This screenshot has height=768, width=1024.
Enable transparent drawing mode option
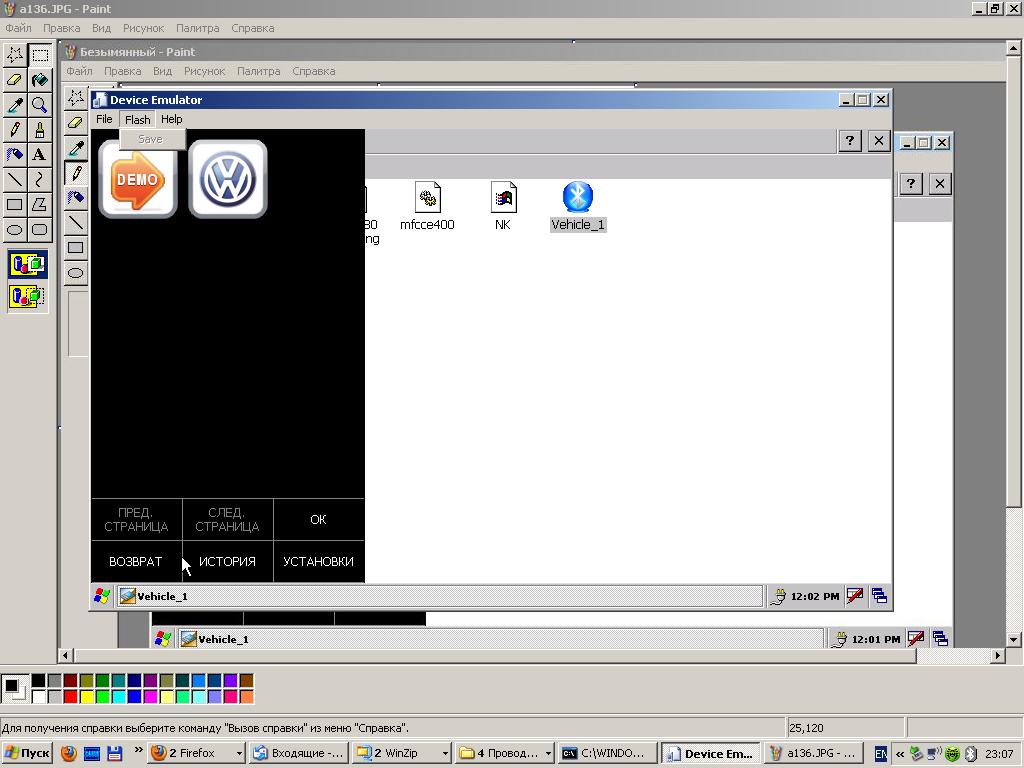pyautogui.click(x=28, y=296)
